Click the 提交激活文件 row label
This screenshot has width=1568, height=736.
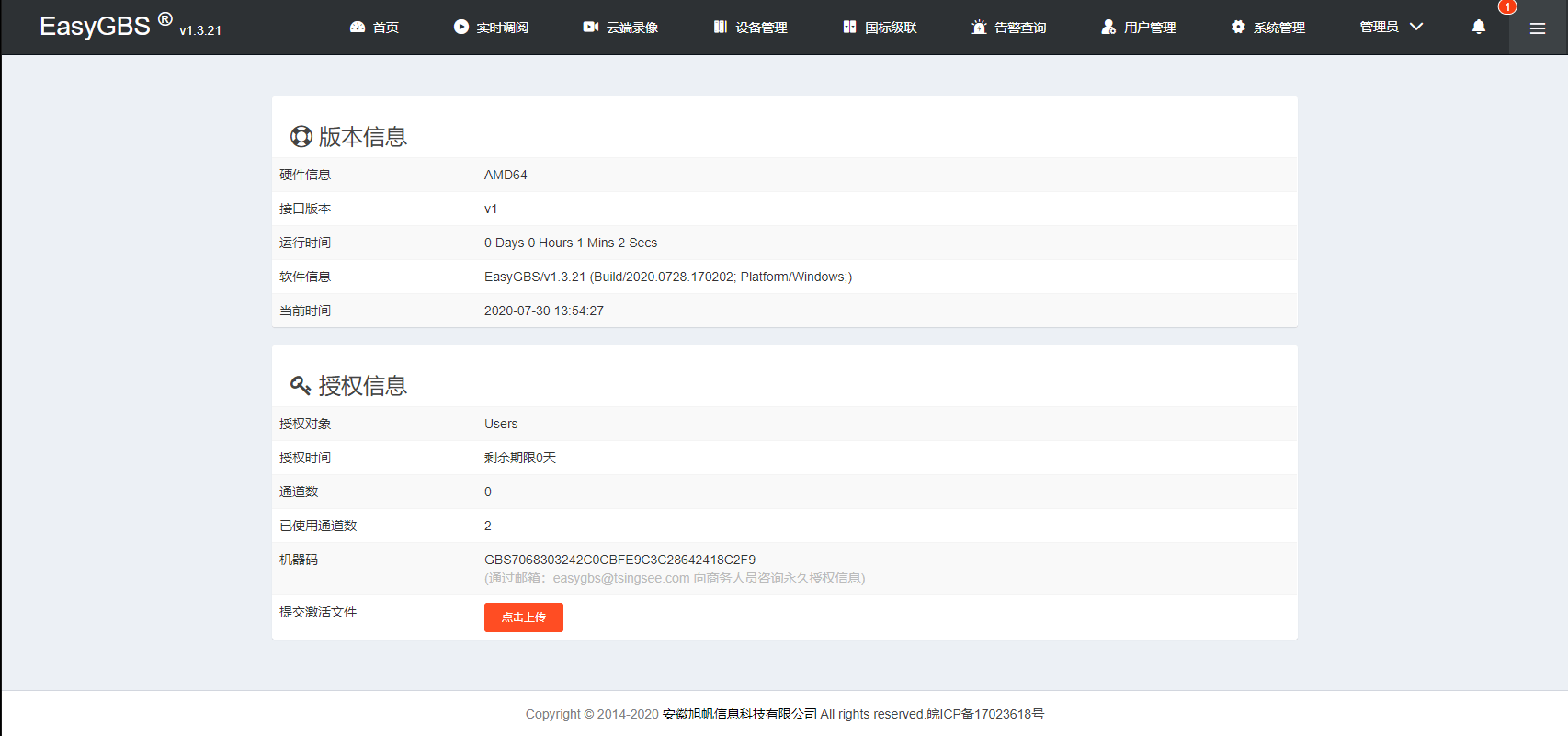coord(318,612)
